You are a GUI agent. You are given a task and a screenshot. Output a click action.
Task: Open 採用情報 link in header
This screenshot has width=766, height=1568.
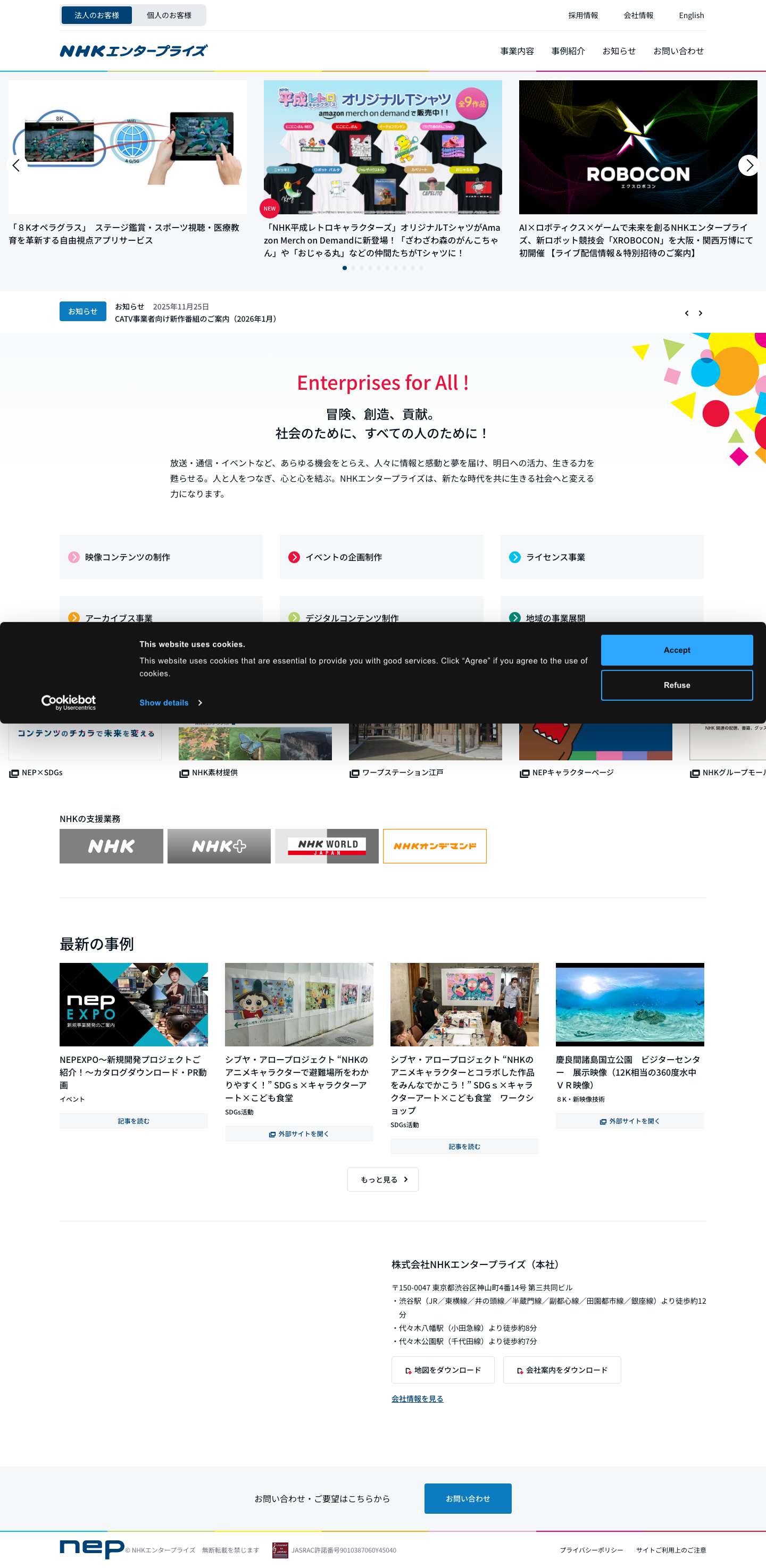click(x=582, y=15)
